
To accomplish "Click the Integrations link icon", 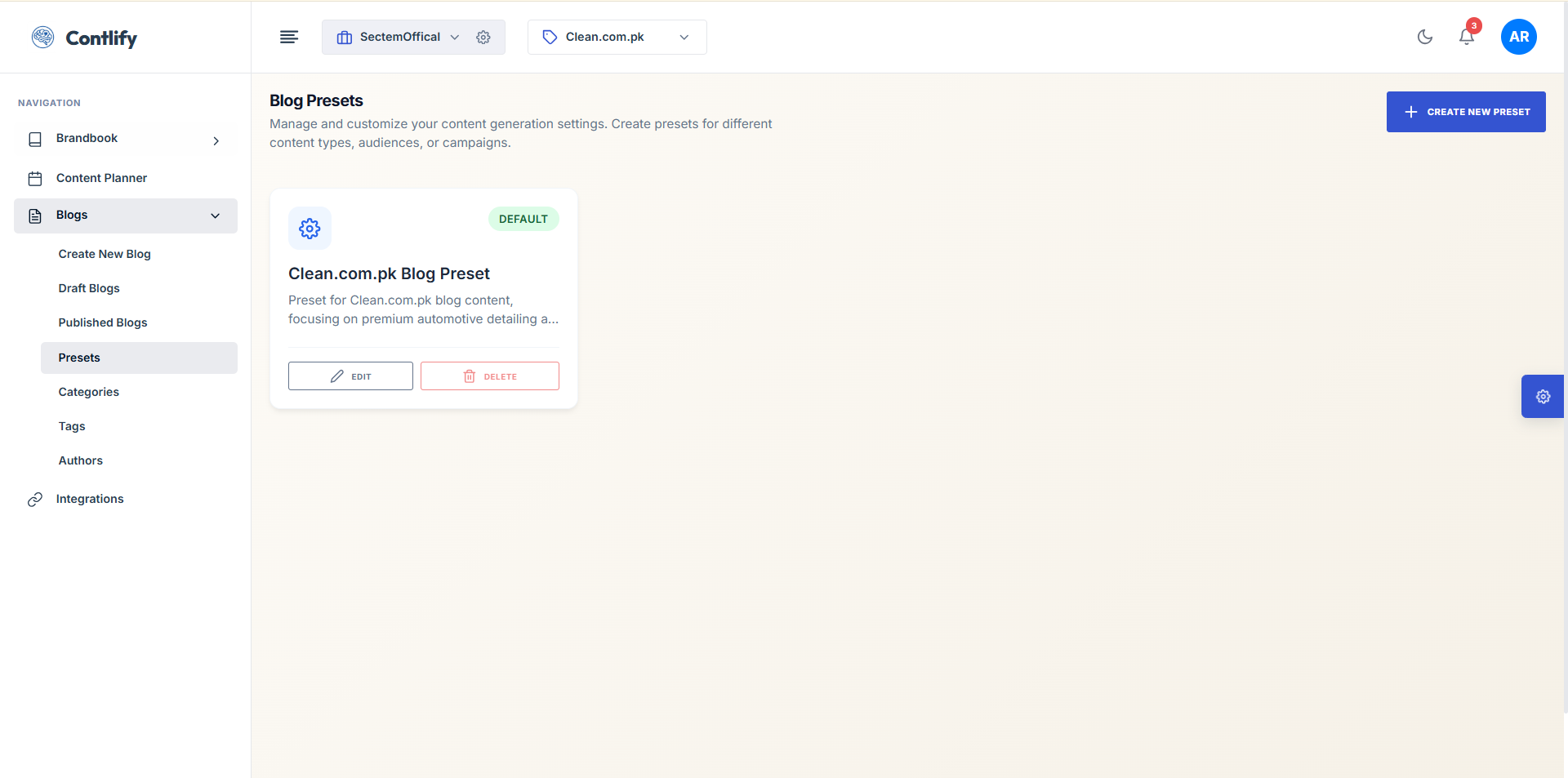I will pyautogui.click(x=33, y=499).
